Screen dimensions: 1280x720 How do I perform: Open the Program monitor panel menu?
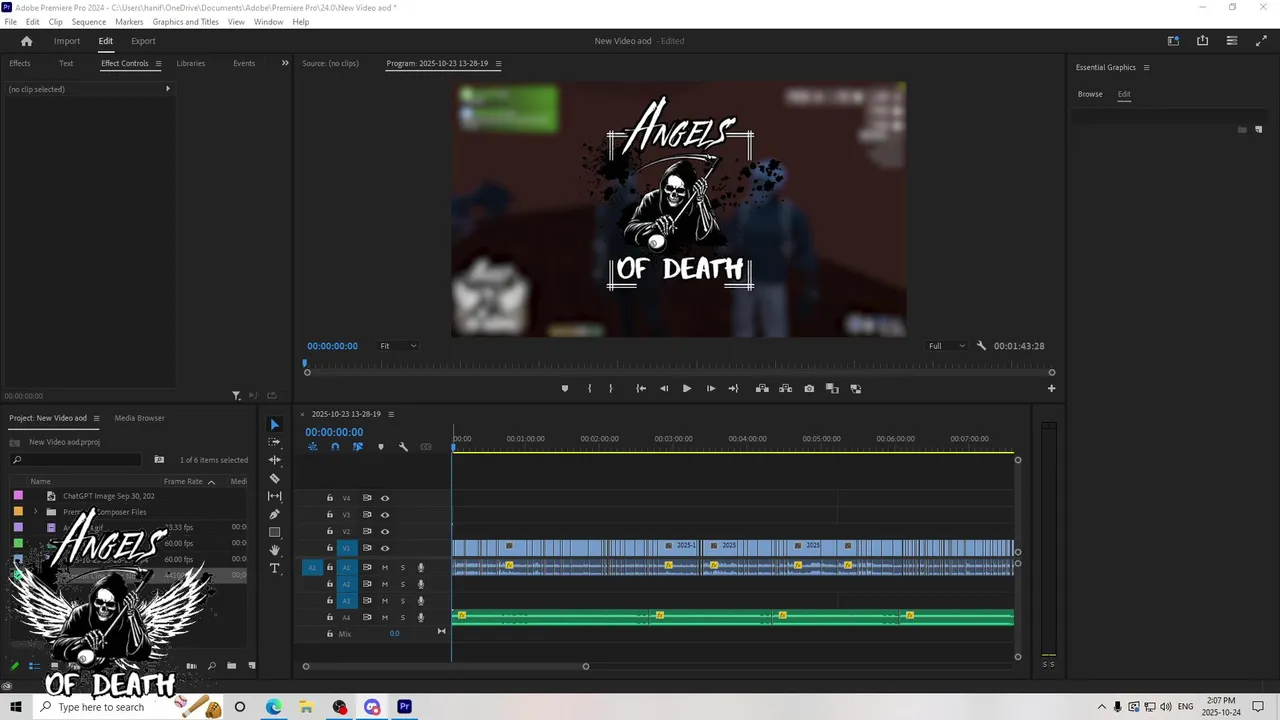pos(498,63)
